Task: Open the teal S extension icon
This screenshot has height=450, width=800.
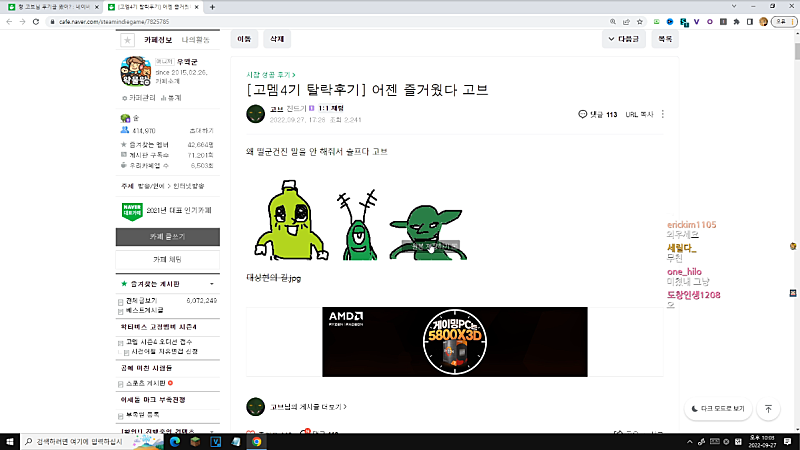Action: click(684, 22)
